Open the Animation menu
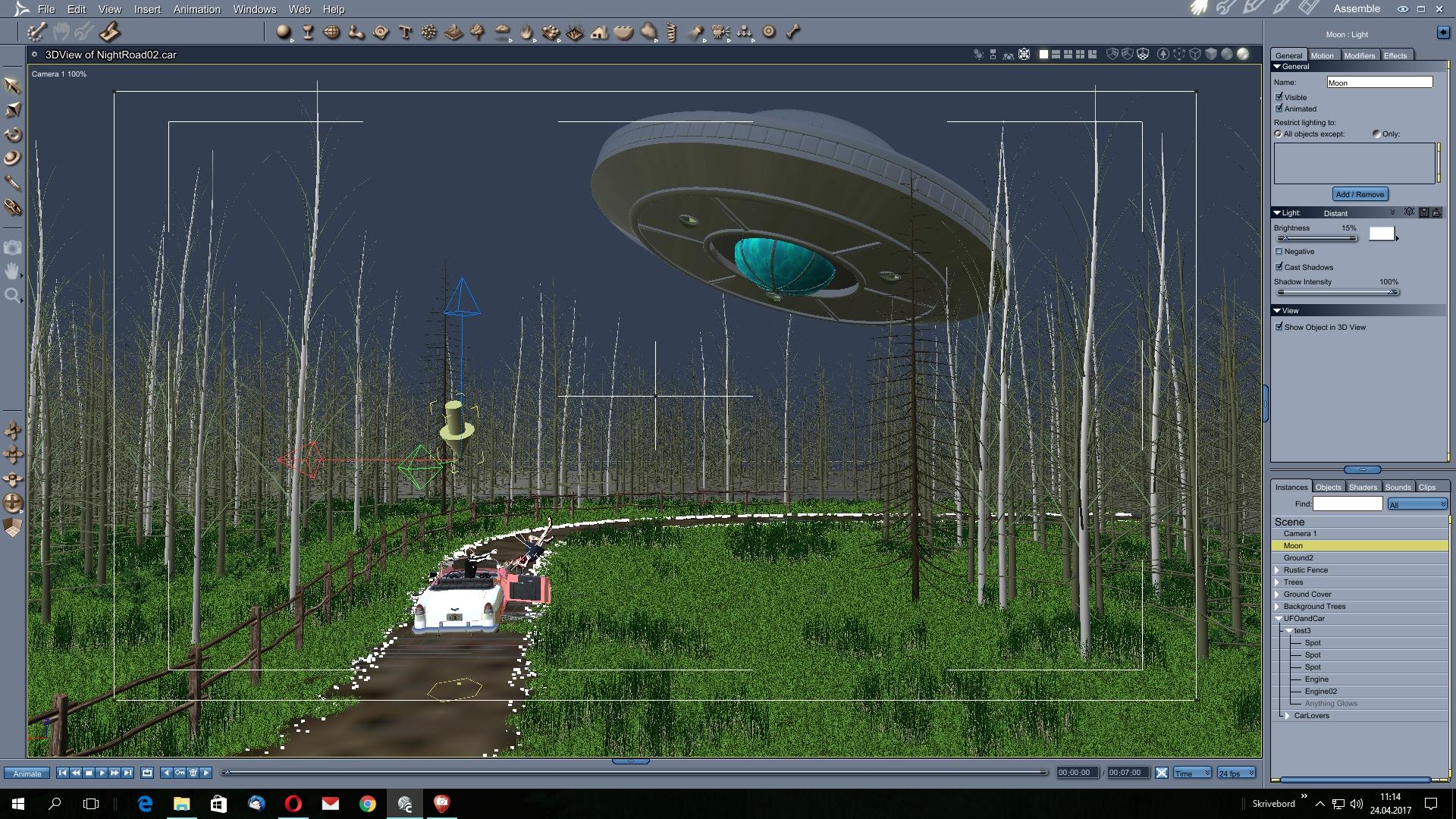1456x819 pixels. point(196,9)
